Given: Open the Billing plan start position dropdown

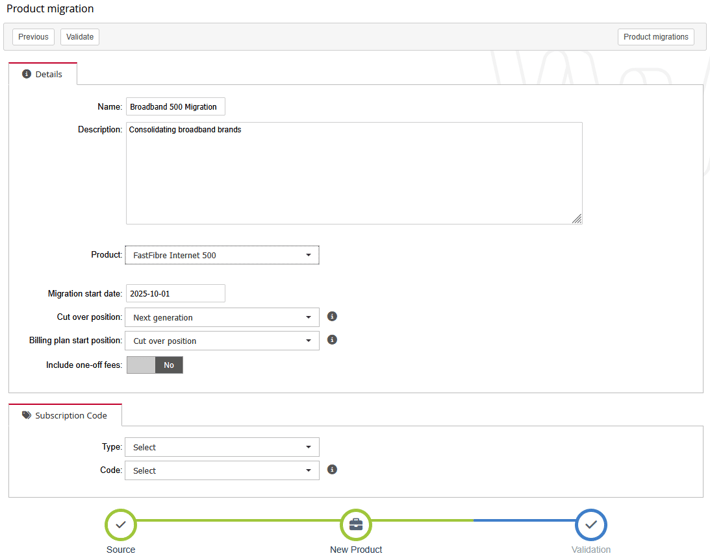Looking at the screenshot, I should tap(222, 341).
